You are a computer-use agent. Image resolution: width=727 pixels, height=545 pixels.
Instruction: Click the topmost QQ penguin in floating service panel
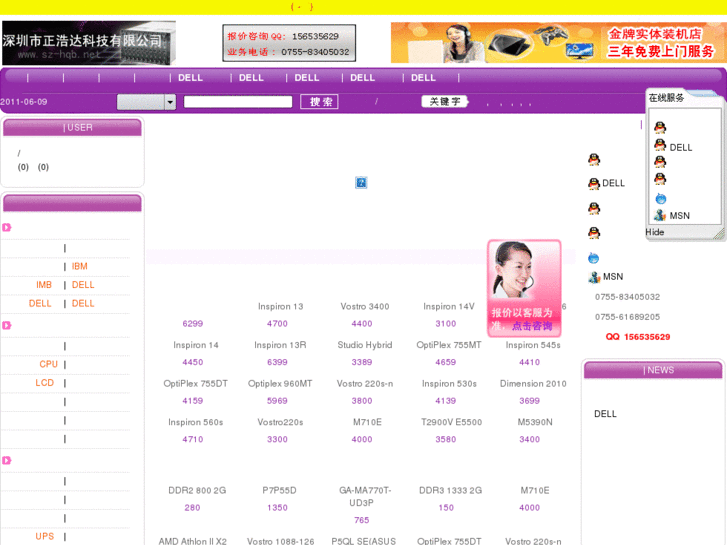point(660,127)
